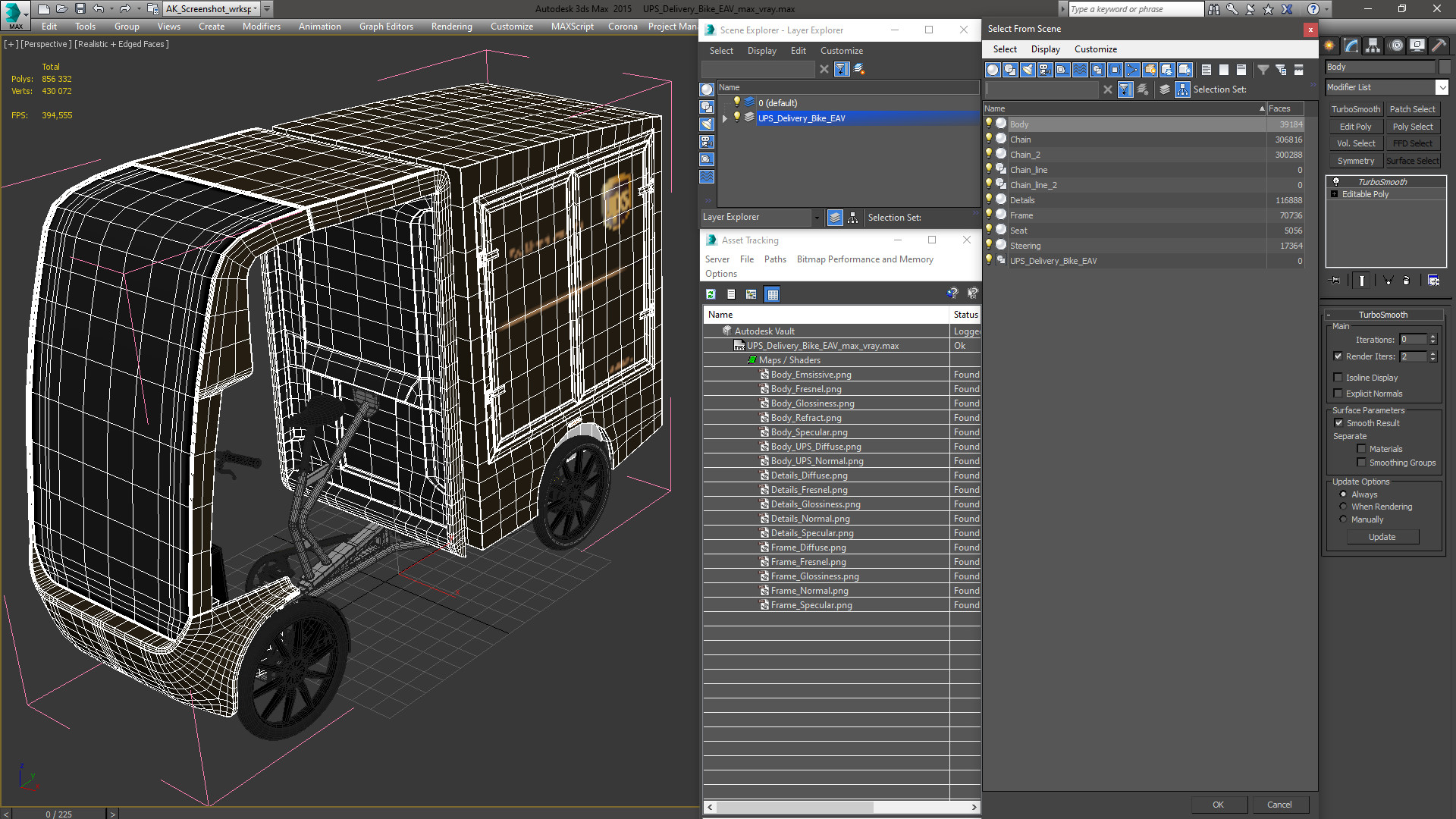Select Tree View icon in Asset Tracking toolbar
The image size is (1456, 819).
pos(751,294)
